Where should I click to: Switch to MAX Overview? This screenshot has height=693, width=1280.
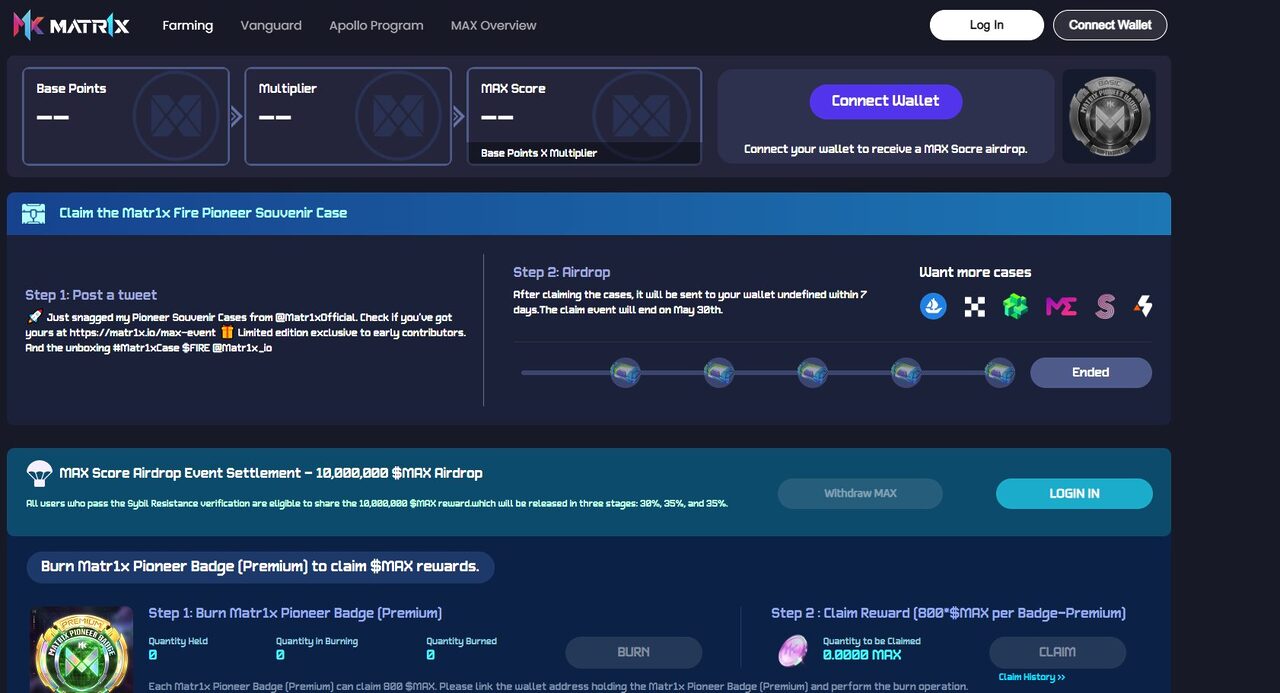(x=494, y=25)
